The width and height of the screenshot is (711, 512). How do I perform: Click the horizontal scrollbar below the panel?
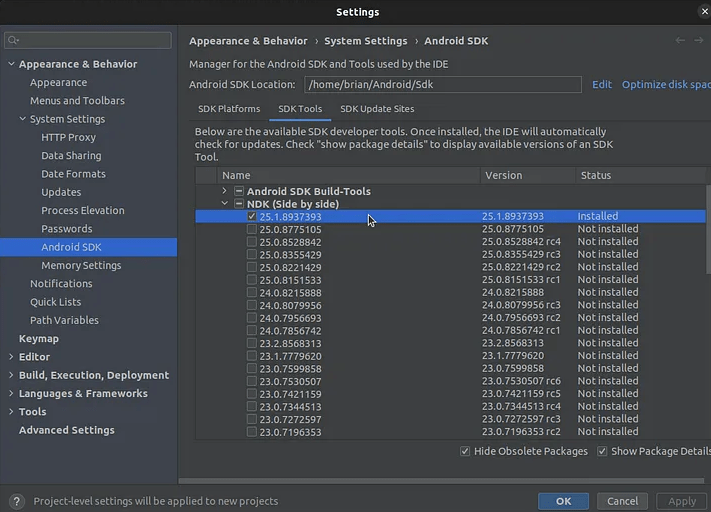coord(441,481)
